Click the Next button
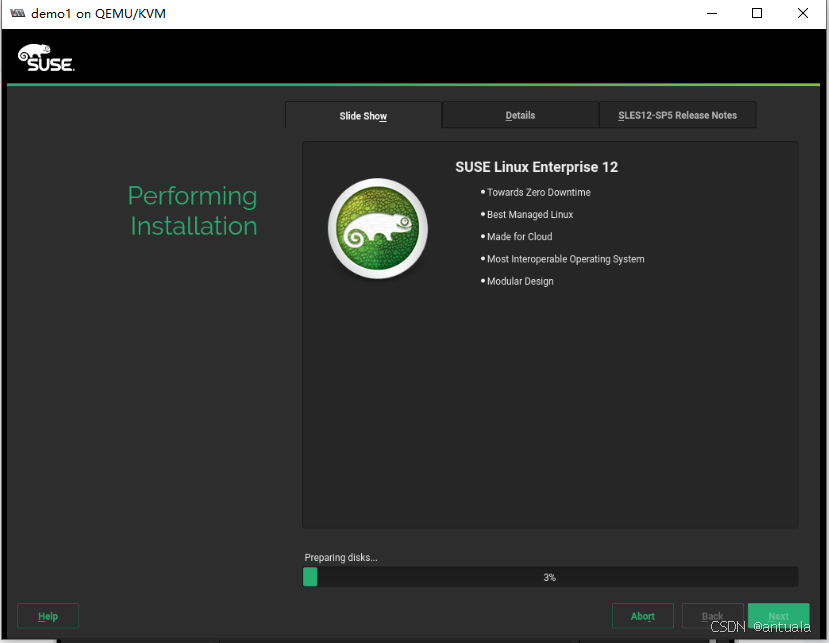The width and height of the screenshot is (829, 643). click(778, 616)
